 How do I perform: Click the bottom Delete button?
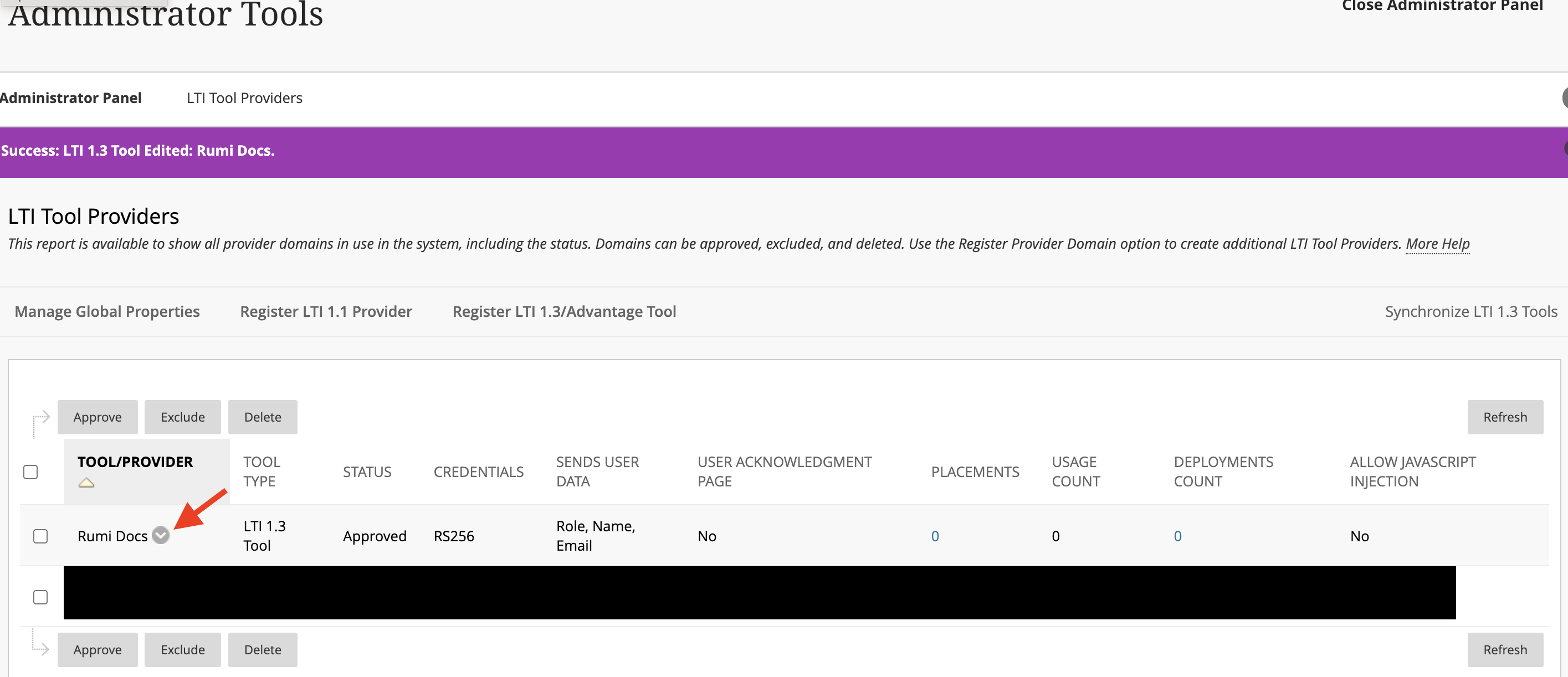pyautogui.click(x=262, y=649)
